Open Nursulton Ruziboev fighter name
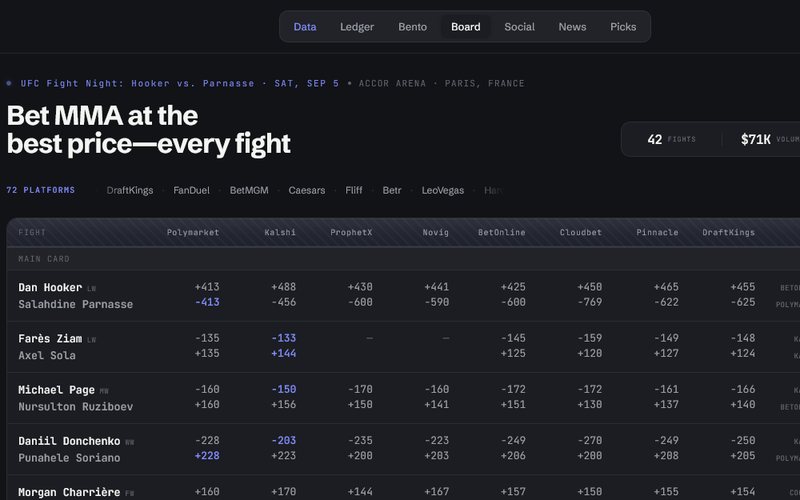Viewport: 800px width, 500px height. point(76,407)
